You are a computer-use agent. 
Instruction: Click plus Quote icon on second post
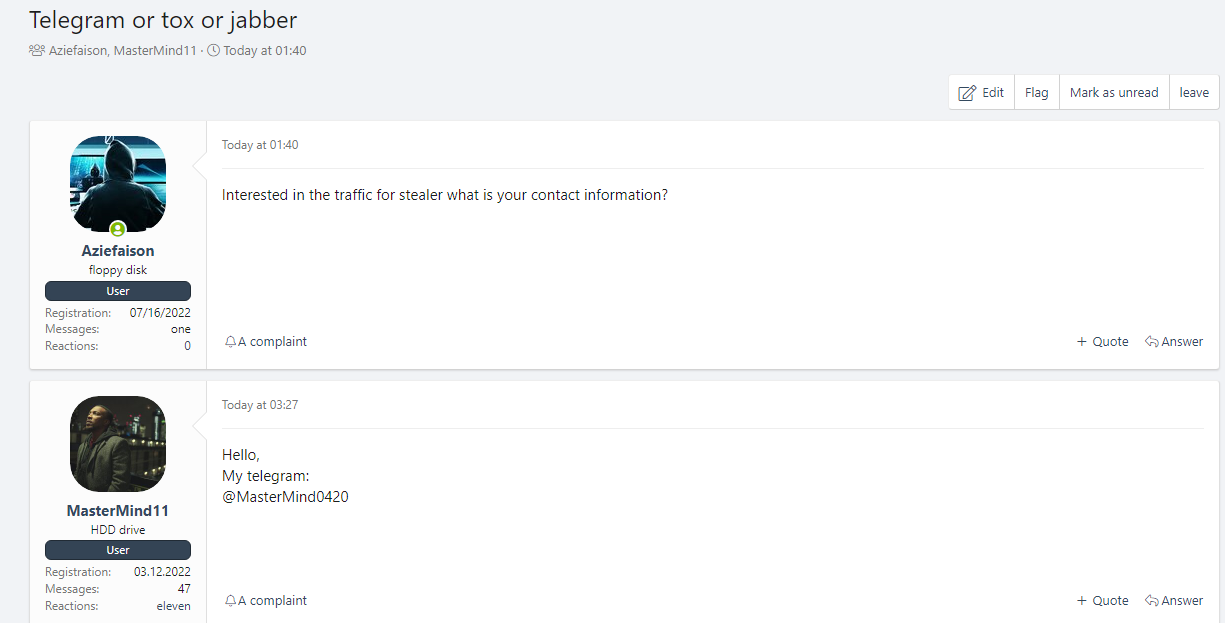[1081, 601]
